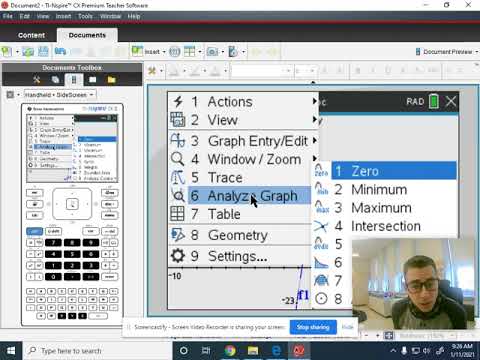Choose 5 Trace in calculator menu
Screen dimensions: 480x360
[240, 177]
